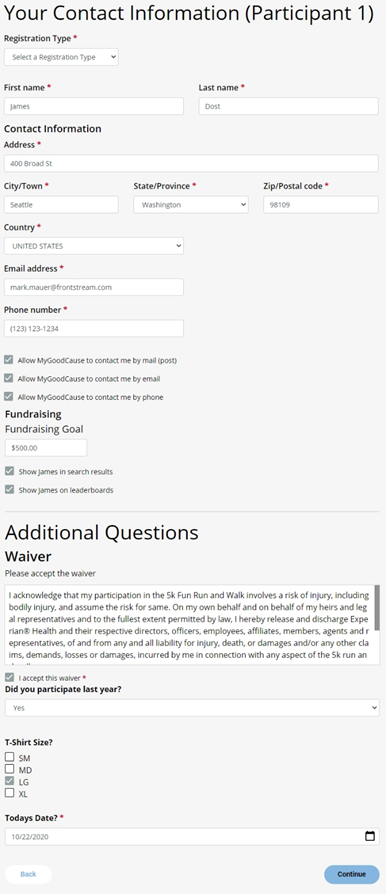Screen dimensions: 386x894
Task: Select the Email address text field
Action: coord(94,287)
